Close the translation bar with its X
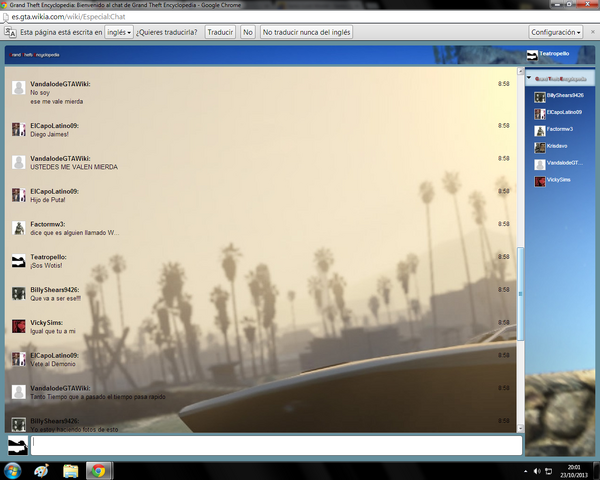 click(x=593, y=32)
